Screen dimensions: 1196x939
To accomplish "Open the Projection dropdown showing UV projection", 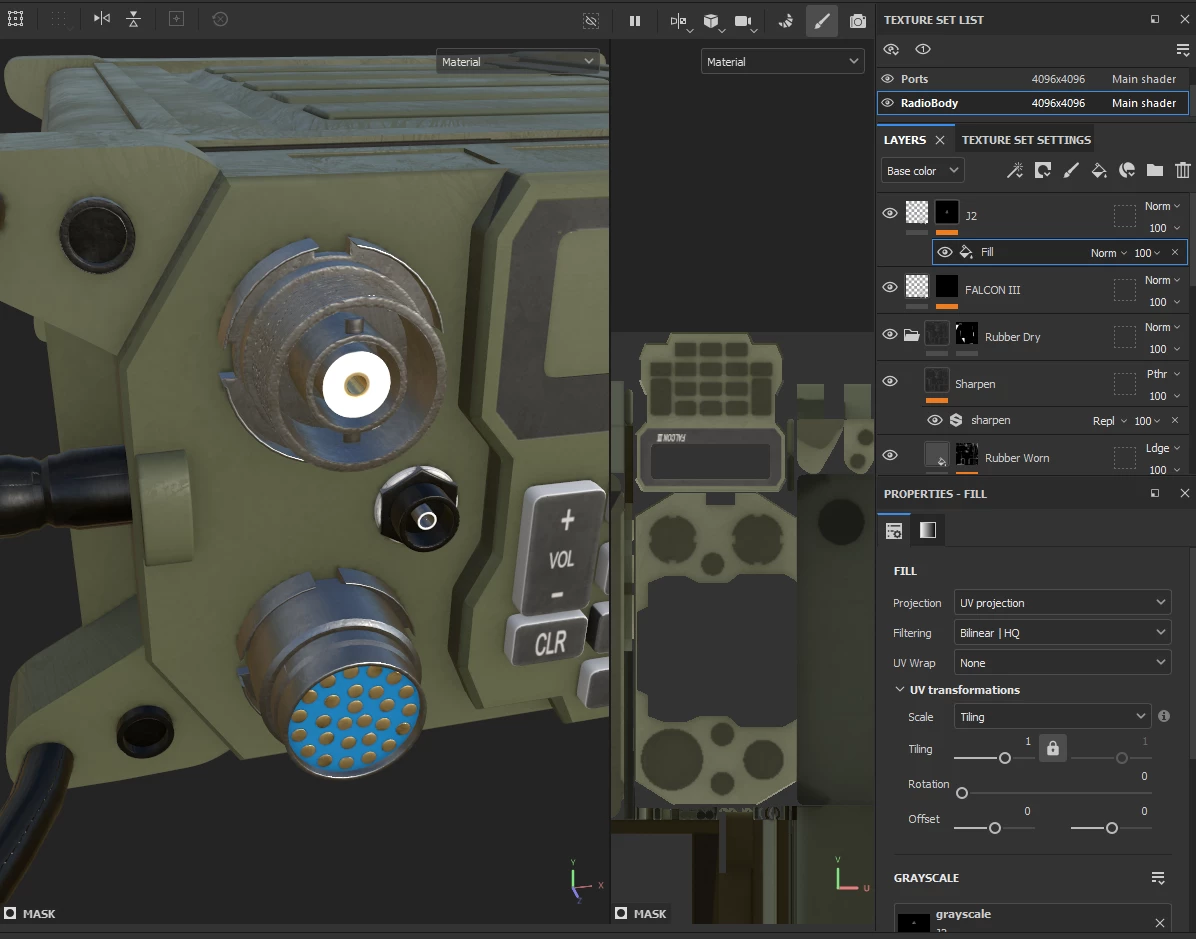I will point(1062,603).
